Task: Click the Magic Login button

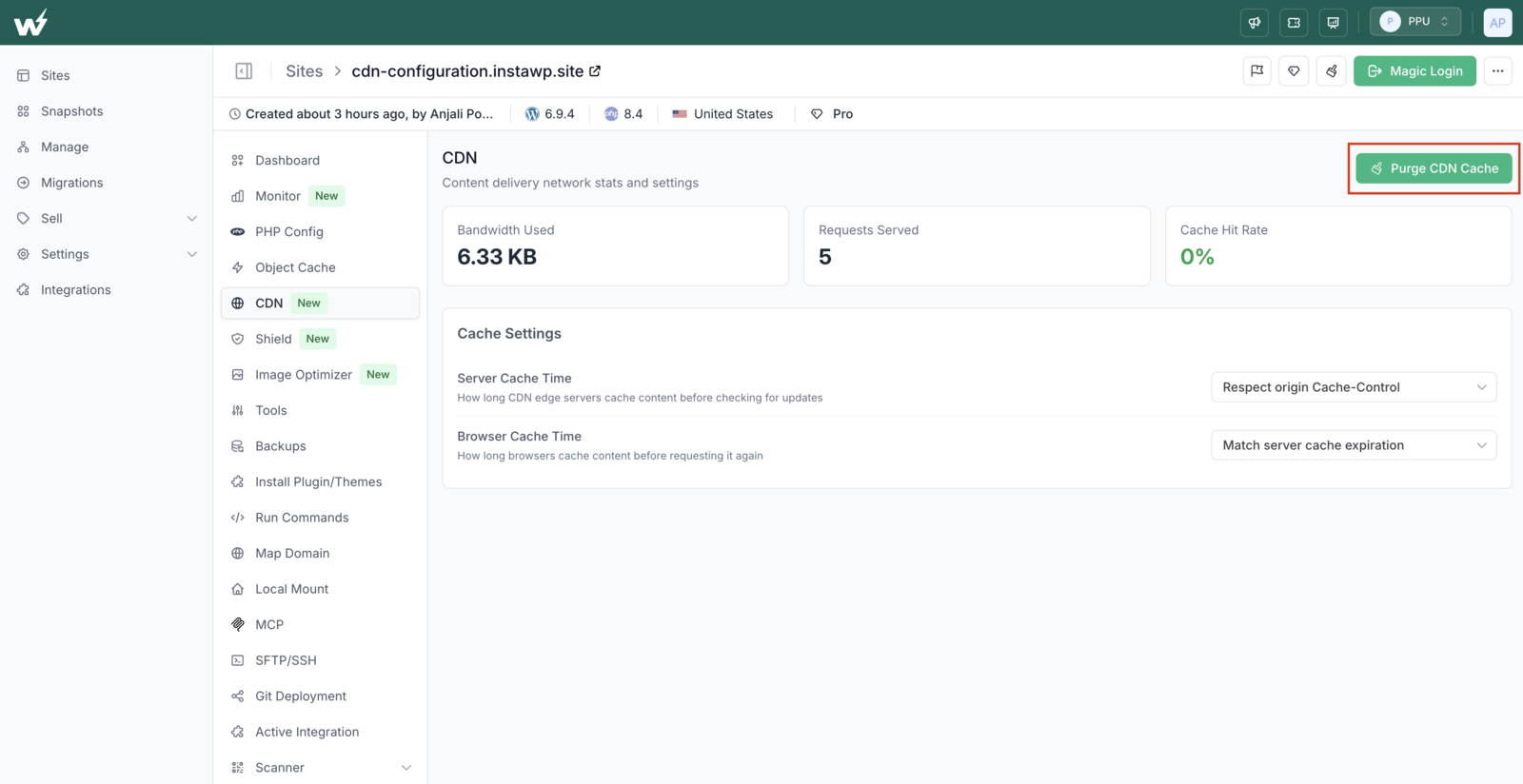Action: (1414, 71)
